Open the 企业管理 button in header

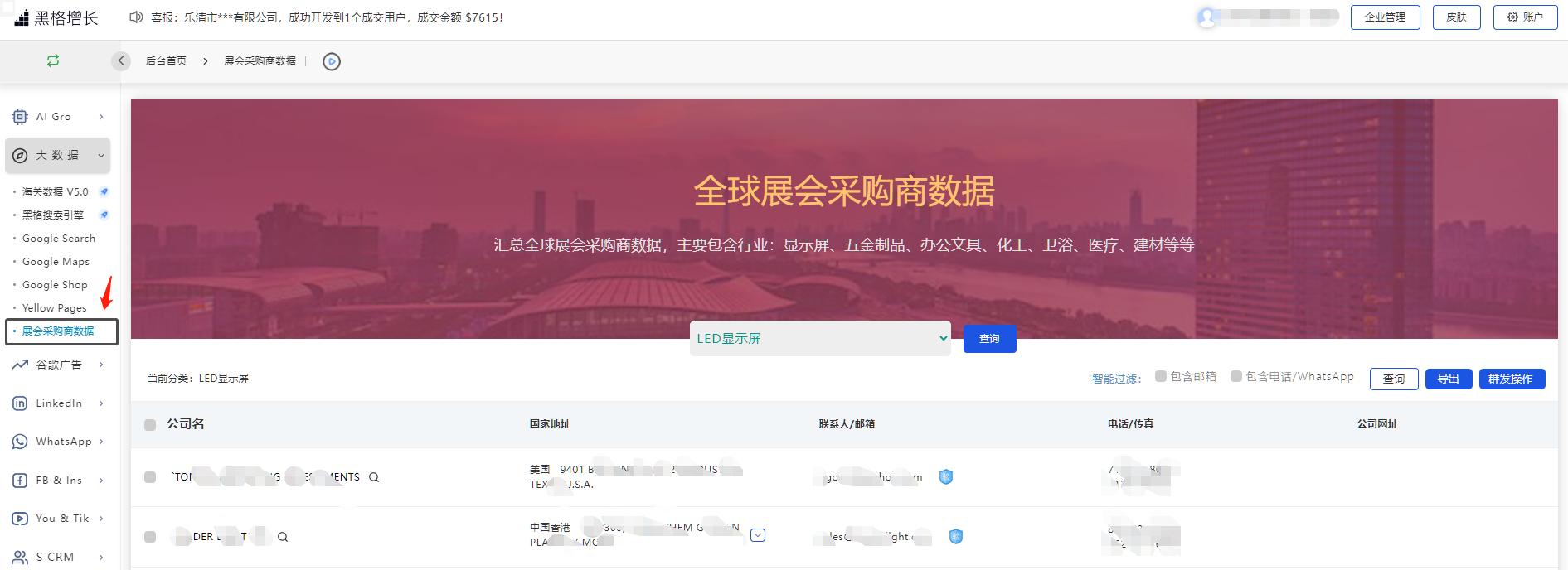(1385, 17)
